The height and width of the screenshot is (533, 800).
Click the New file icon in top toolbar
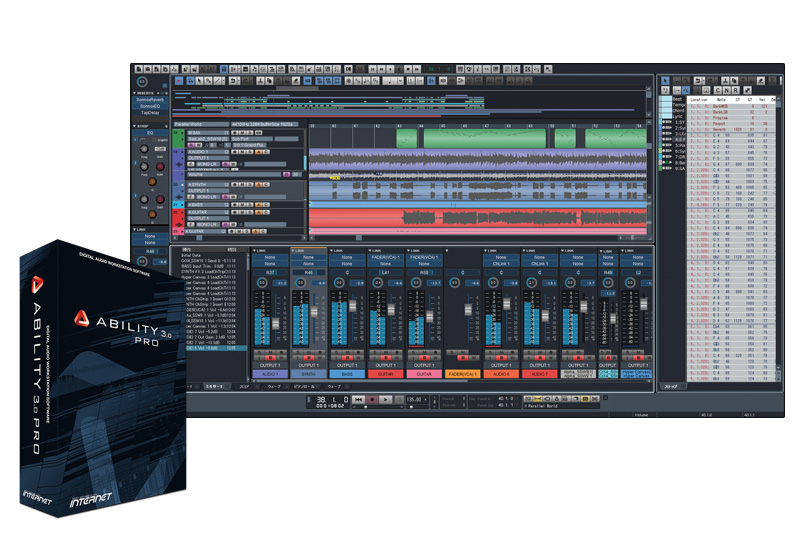[x=139, y=69]
